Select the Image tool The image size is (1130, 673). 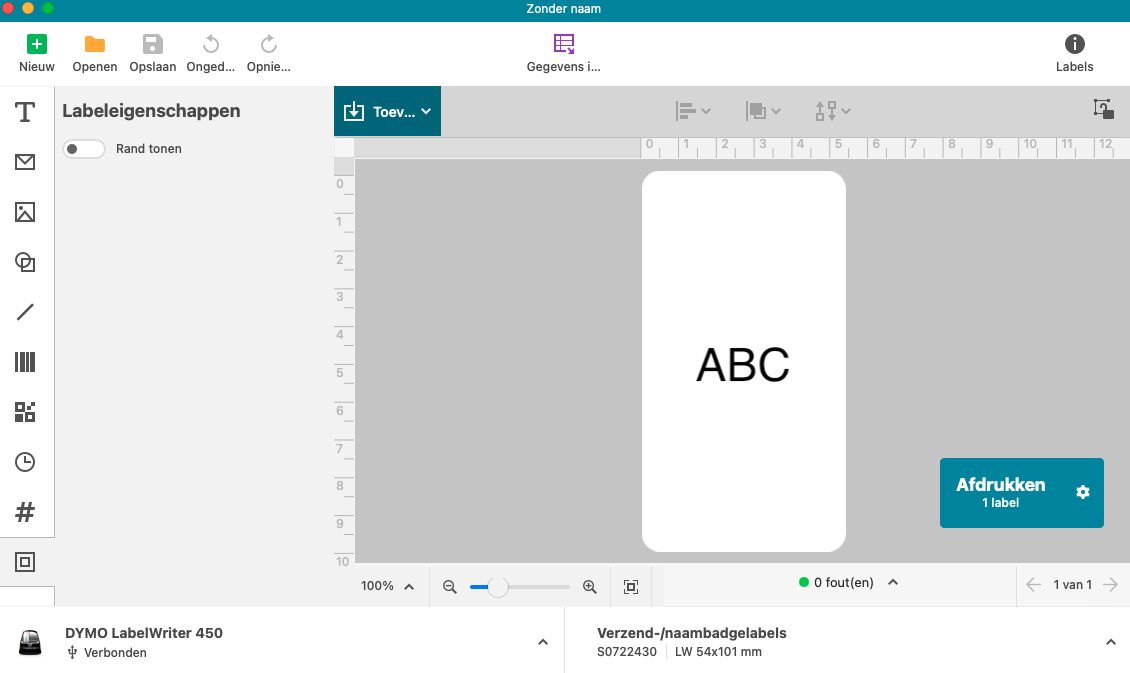(25, 212)
